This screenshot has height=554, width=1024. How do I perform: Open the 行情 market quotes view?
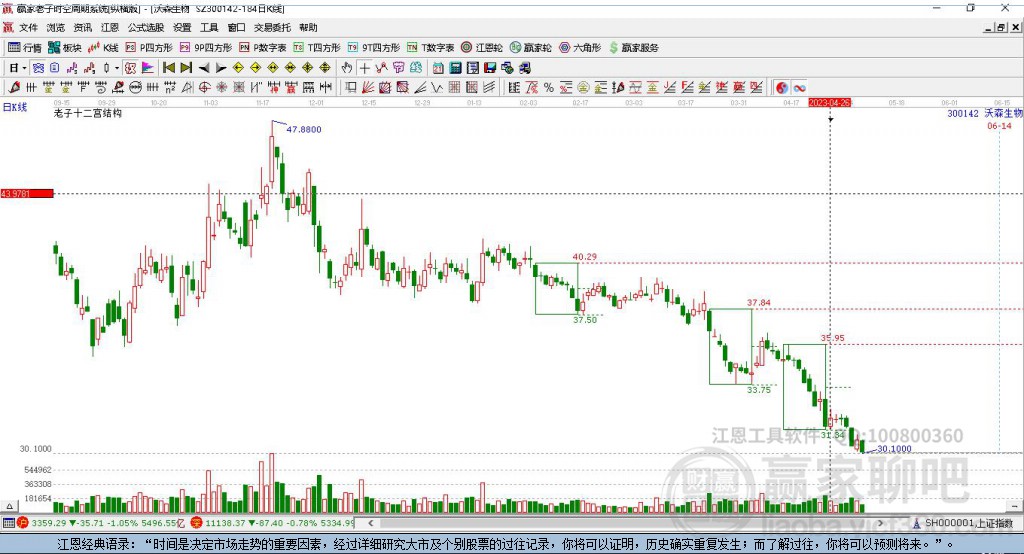pos(25,48)
